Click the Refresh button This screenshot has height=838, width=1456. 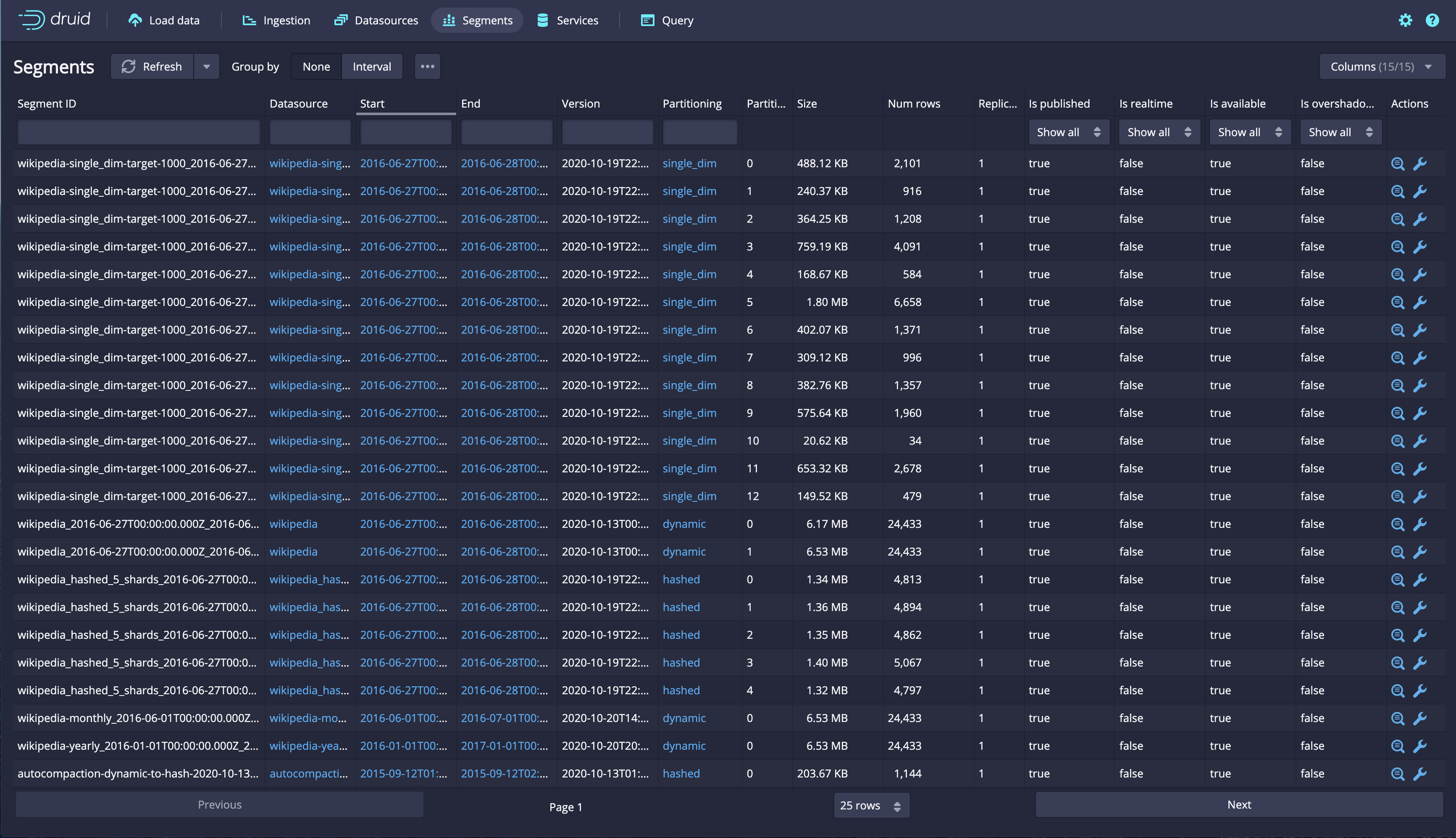(152, 67)
